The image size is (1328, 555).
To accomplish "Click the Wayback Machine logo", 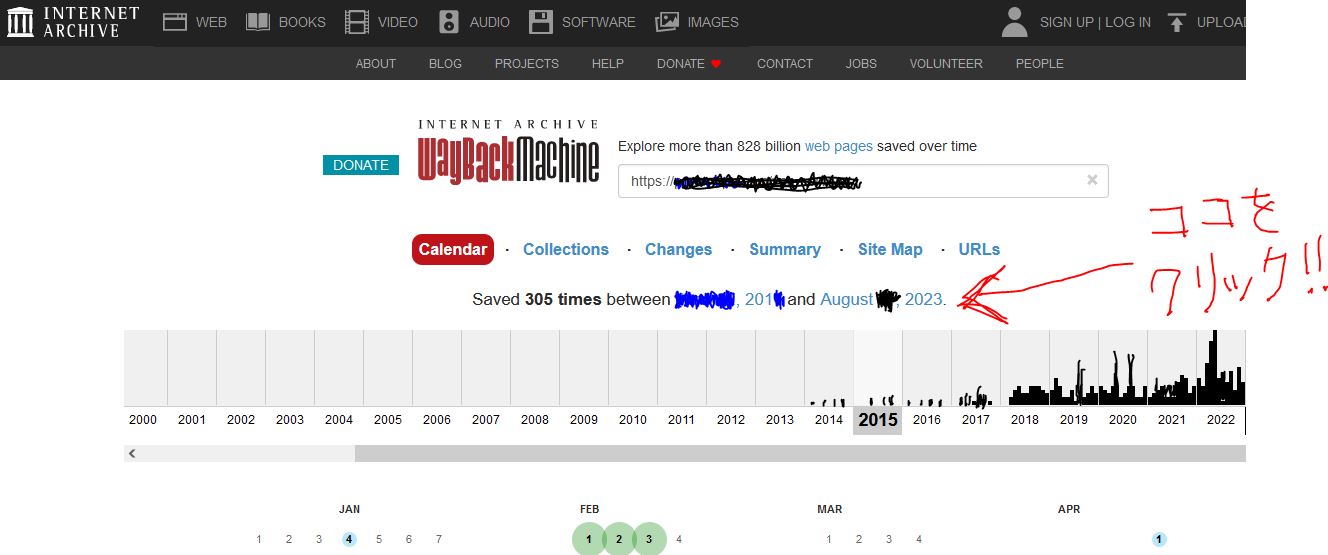I will click(509, 152).
